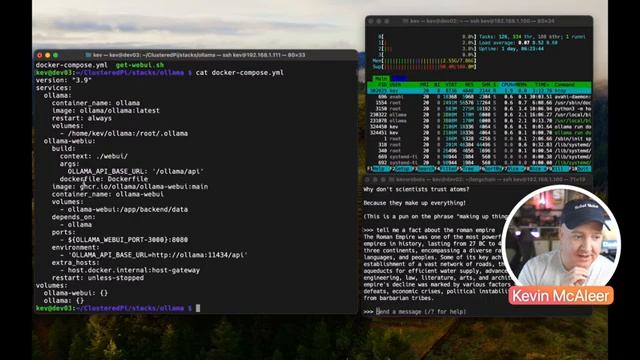Image resolution: width=640 pixels, height=360 pixels.
Task: Switch to the Main tab in htop
Action: [381, 78]
